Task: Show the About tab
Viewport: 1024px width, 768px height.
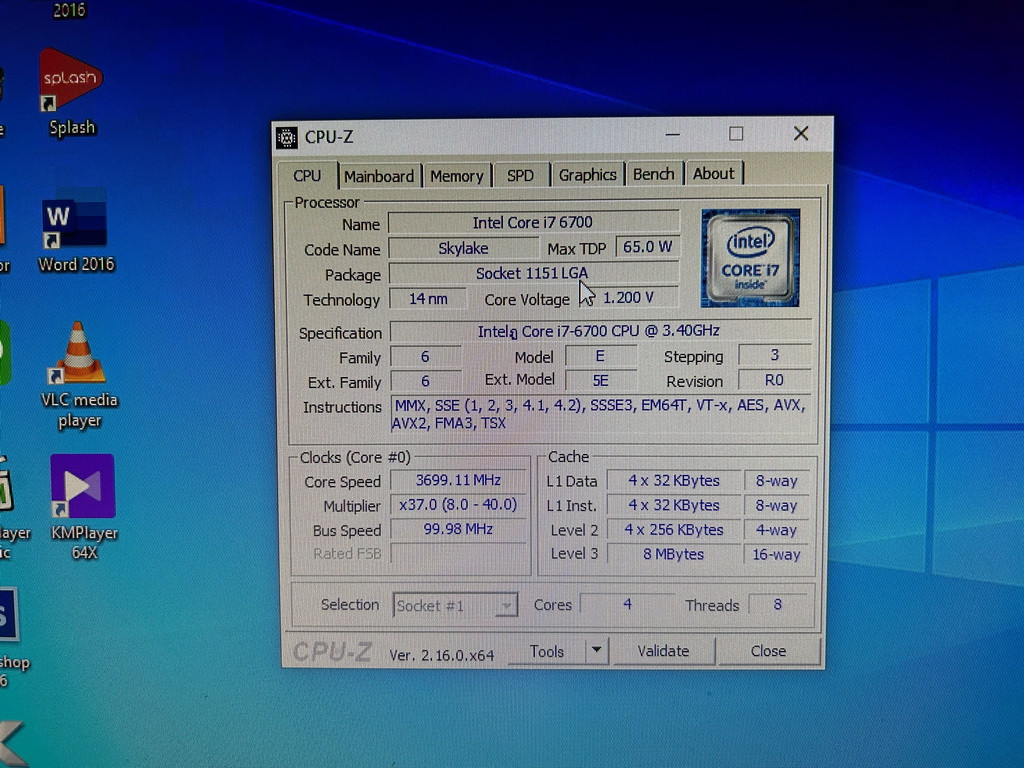Action: click(x=713, y=174)
